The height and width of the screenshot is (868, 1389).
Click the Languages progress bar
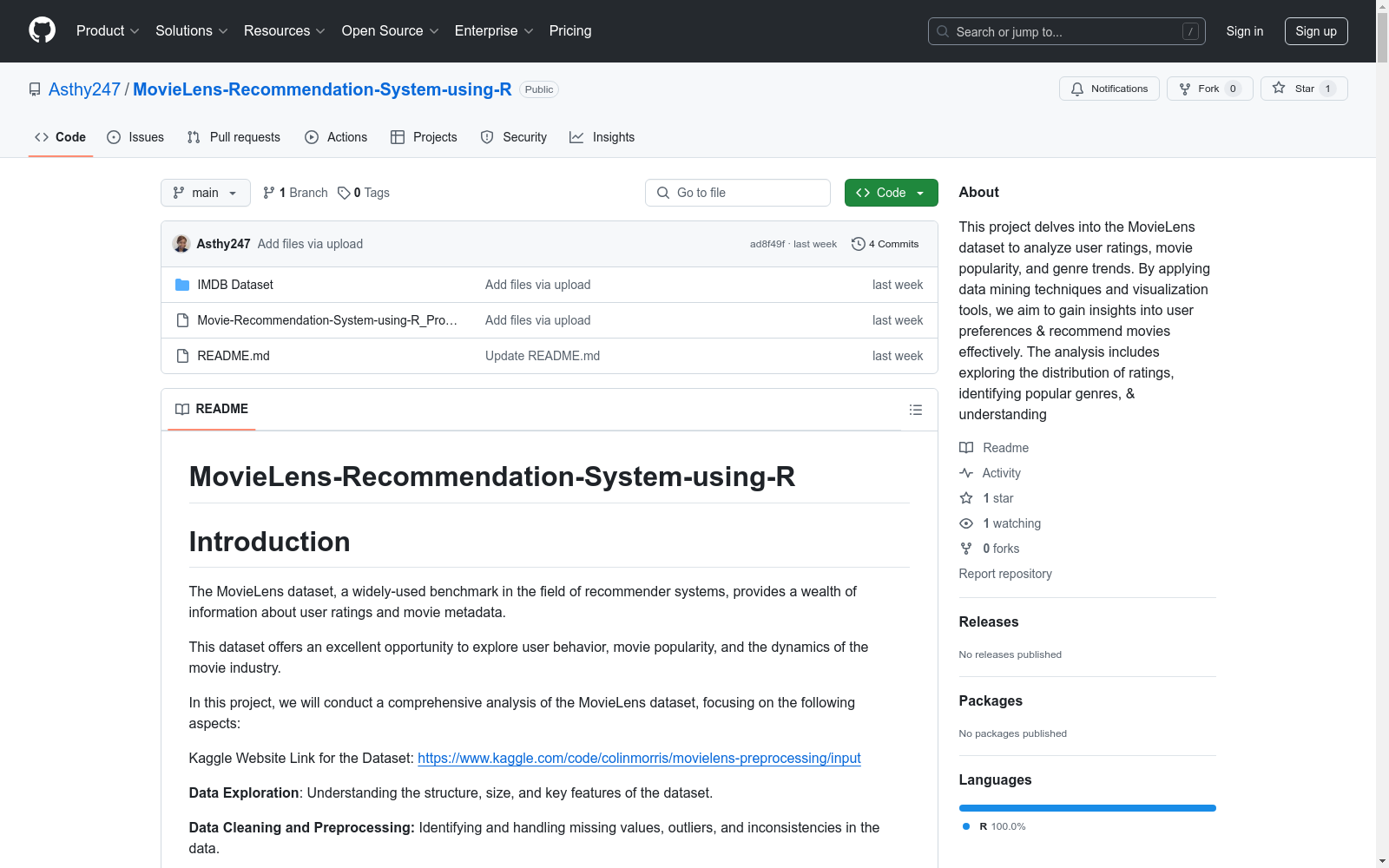(x=1088, y=808)
